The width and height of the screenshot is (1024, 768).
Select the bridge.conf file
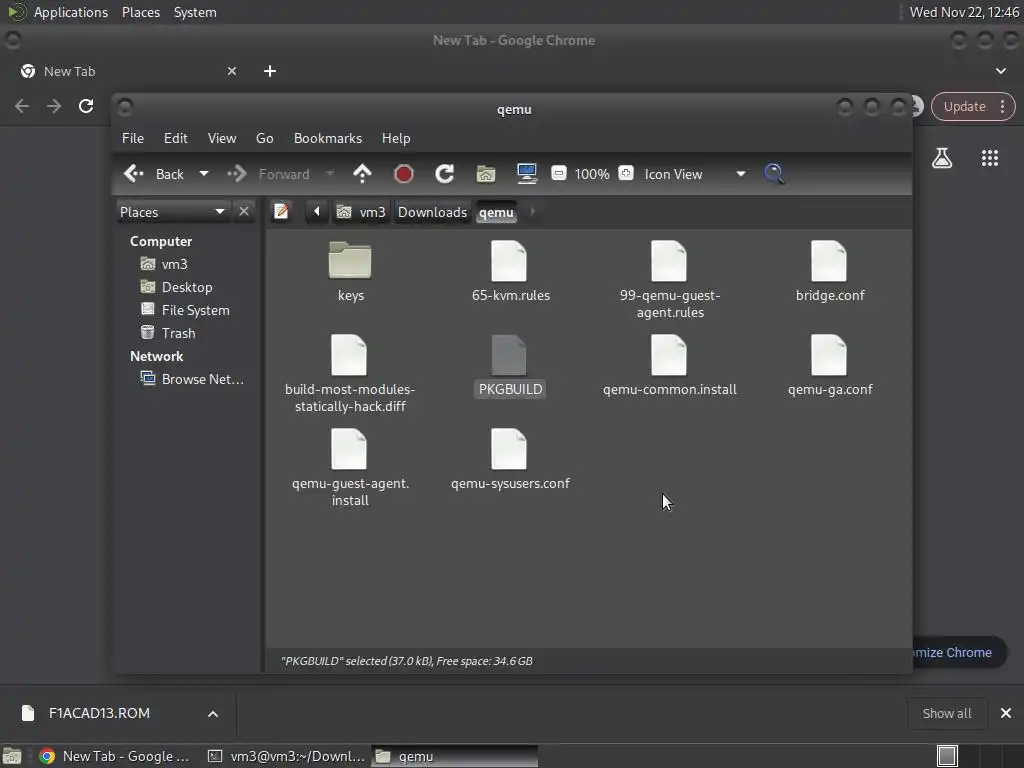[829, 271]
